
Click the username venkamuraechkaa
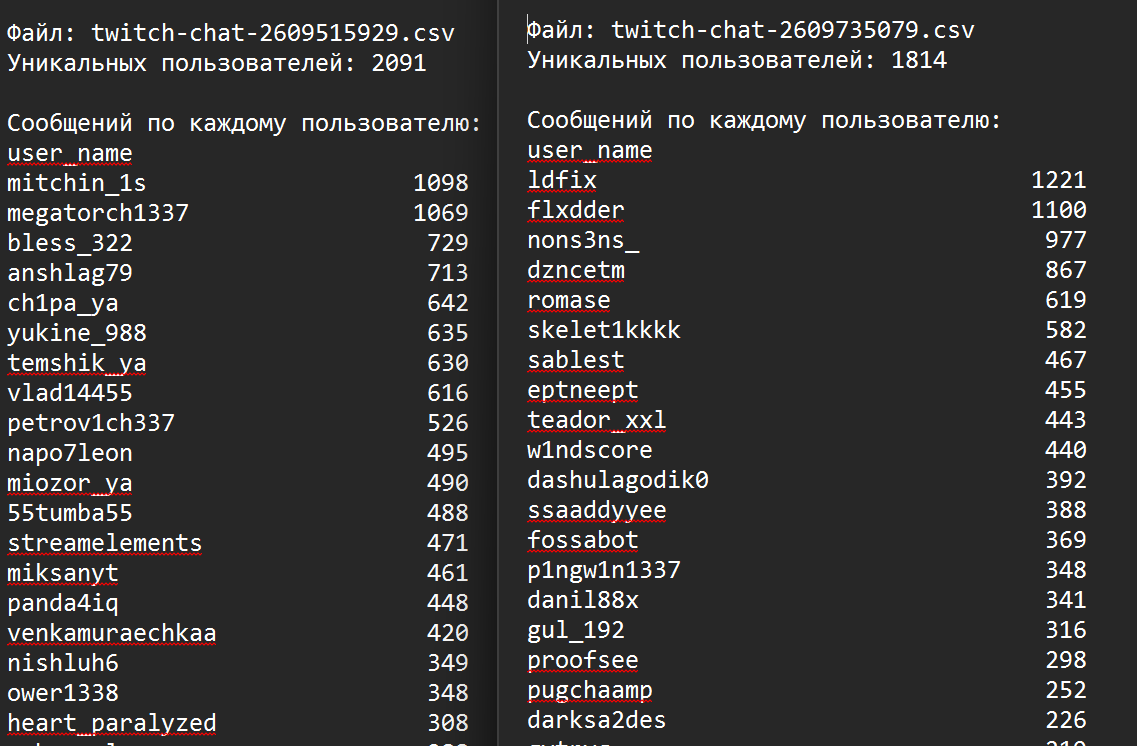111,633
